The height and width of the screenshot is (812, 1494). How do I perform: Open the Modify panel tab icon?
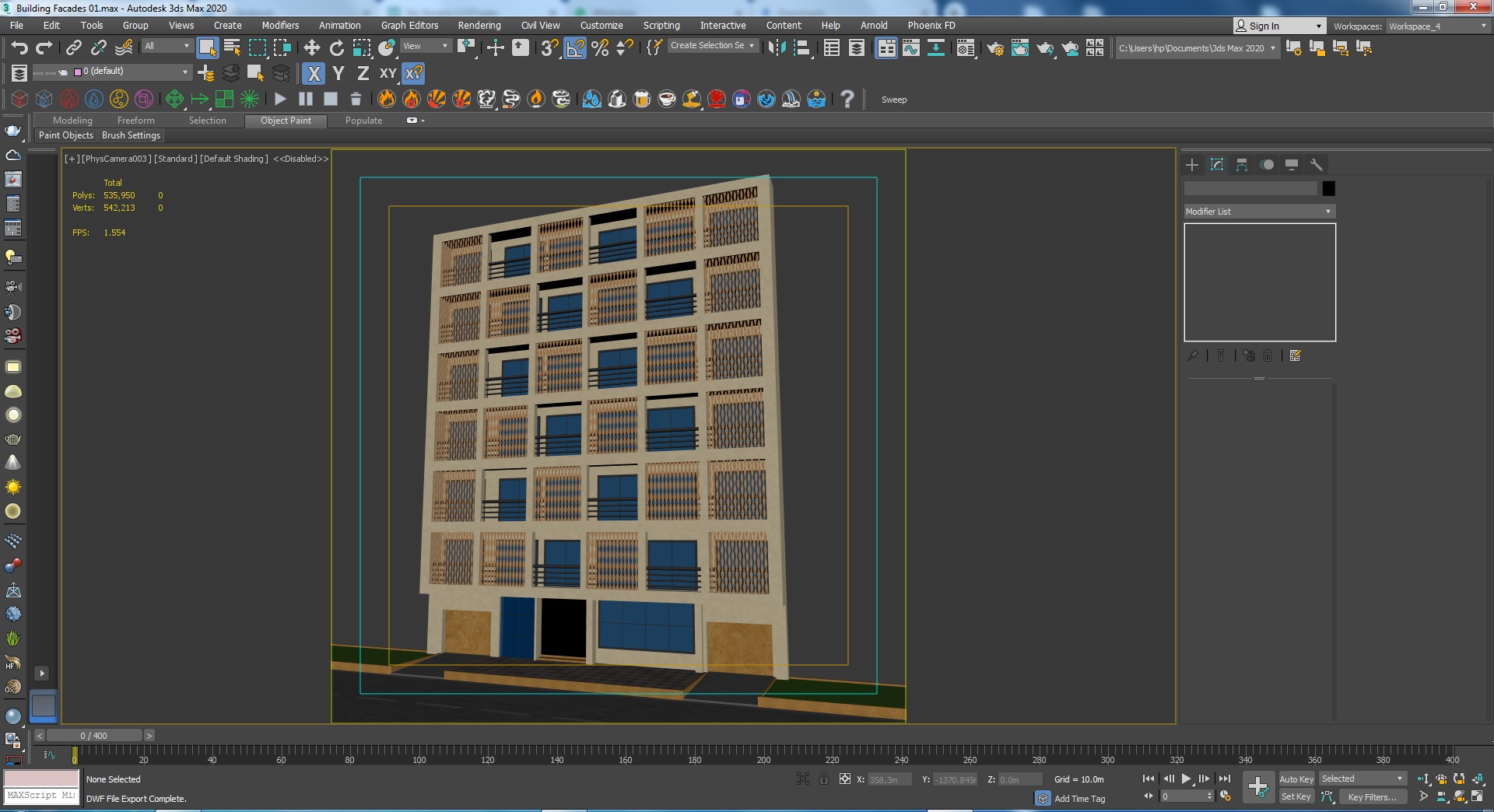point(1217,165)
